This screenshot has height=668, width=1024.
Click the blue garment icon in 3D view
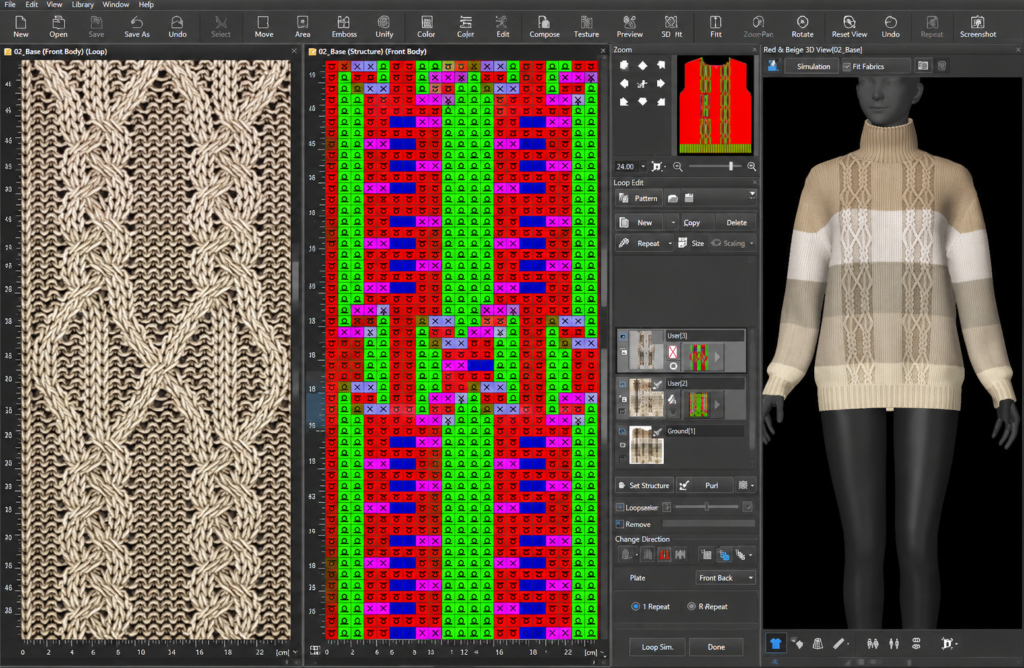[775, 644]
